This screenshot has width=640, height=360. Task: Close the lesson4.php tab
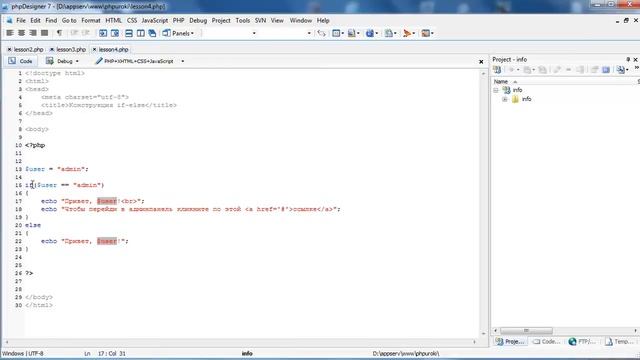tap(94, 49)
